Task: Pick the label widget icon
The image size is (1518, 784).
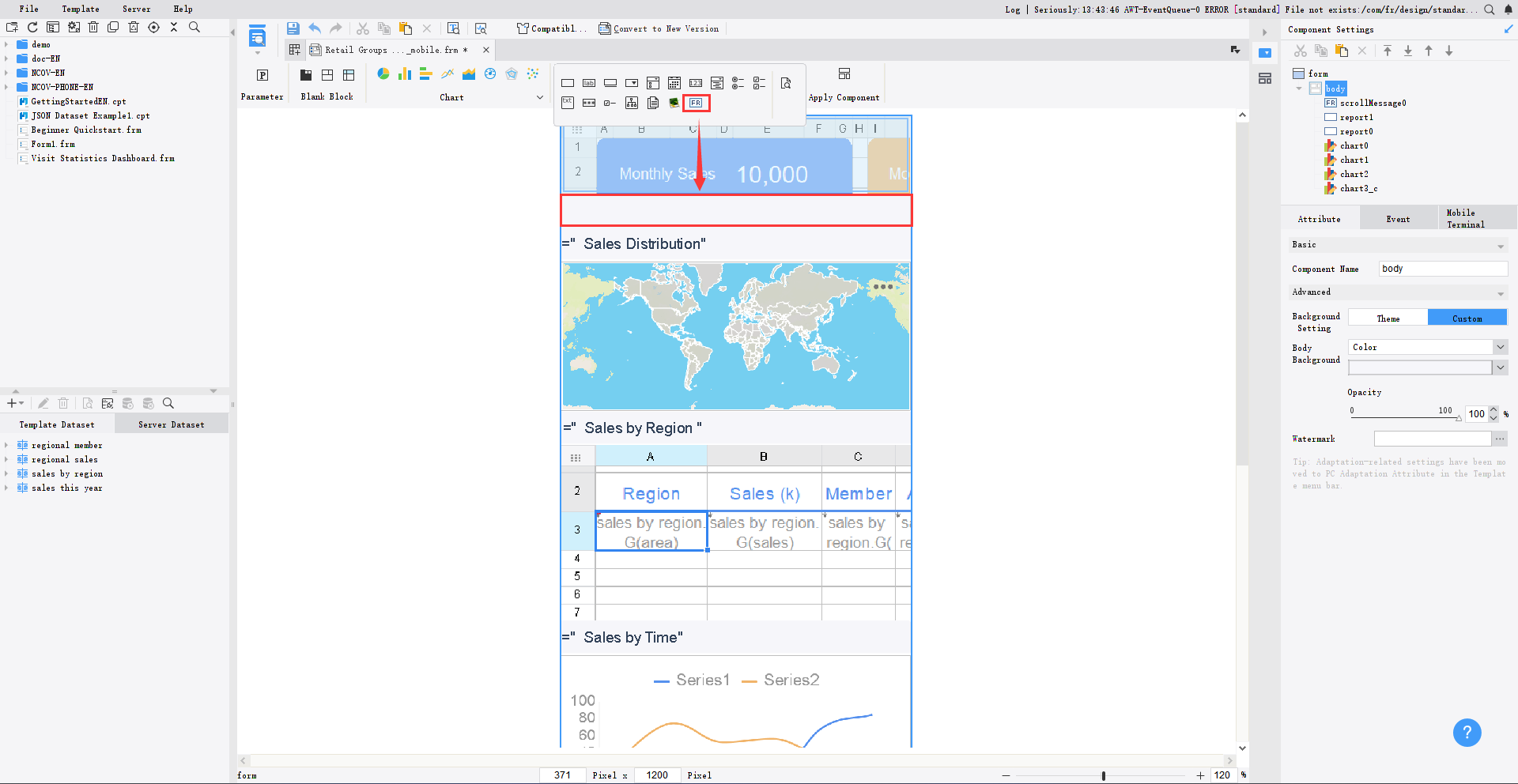Action: pos(589,83)
